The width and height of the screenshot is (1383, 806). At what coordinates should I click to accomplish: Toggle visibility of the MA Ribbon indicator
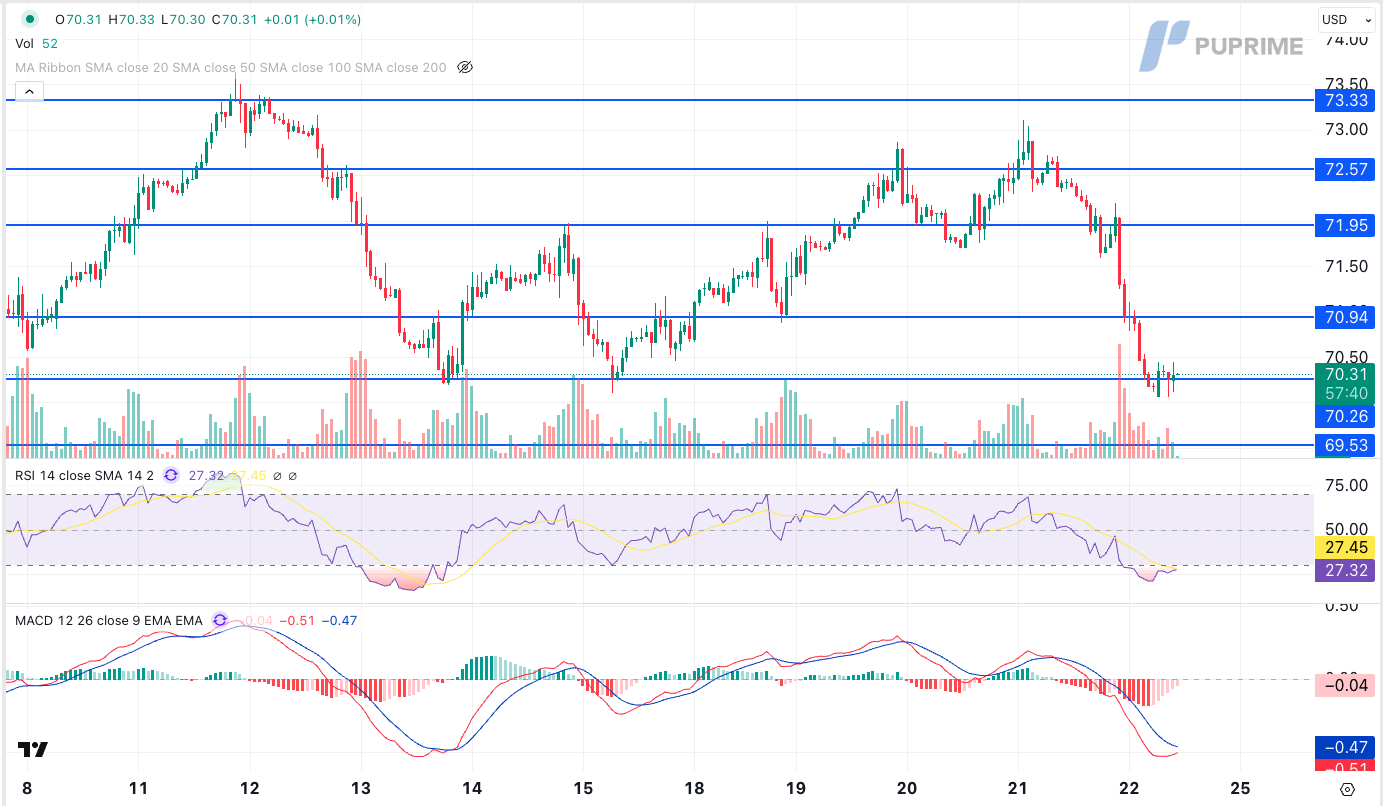pyautogui.click(x=464, y=68)
